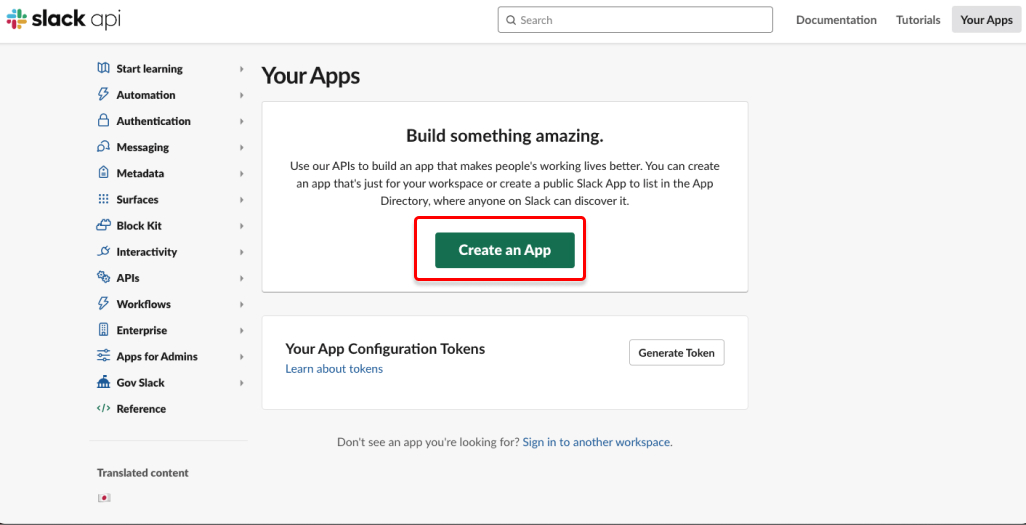Expand the Workflows section arrow
1026x525 pixels.
tap(241, 304)
